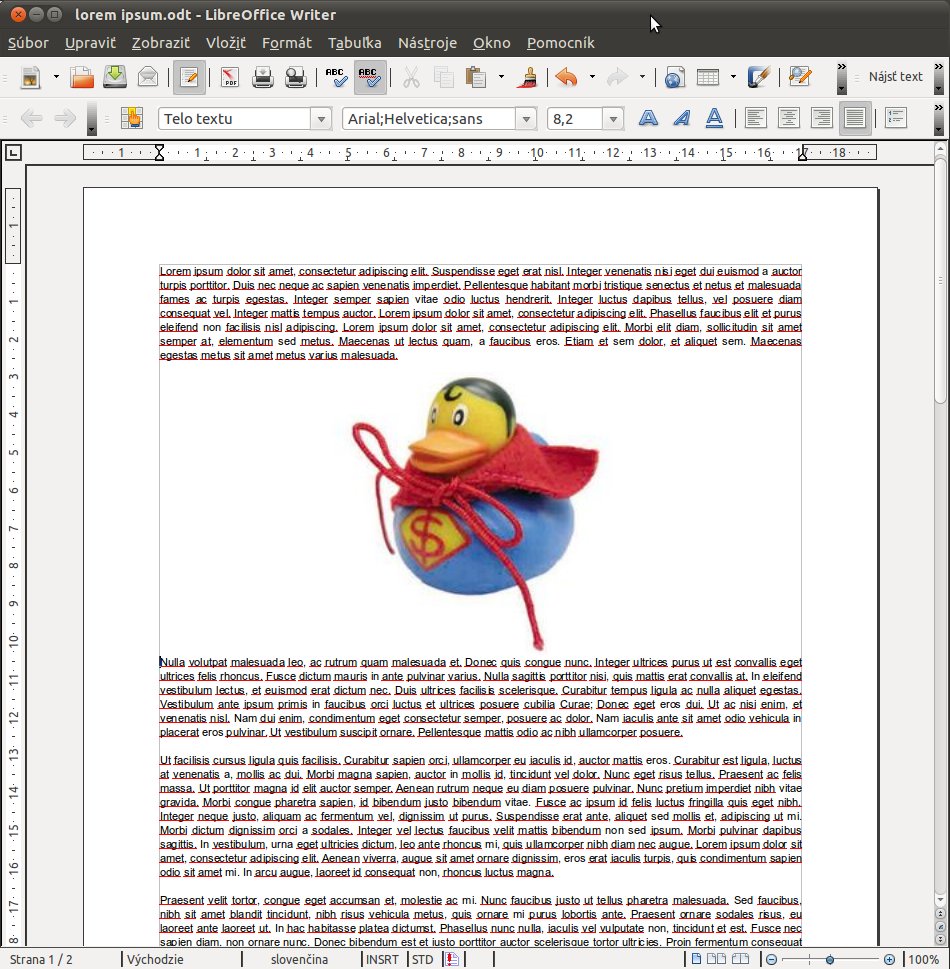Screen dimensions: 950x969
Task: Click the greyed-out Cut scissors icon
Action: coord(411,77)
